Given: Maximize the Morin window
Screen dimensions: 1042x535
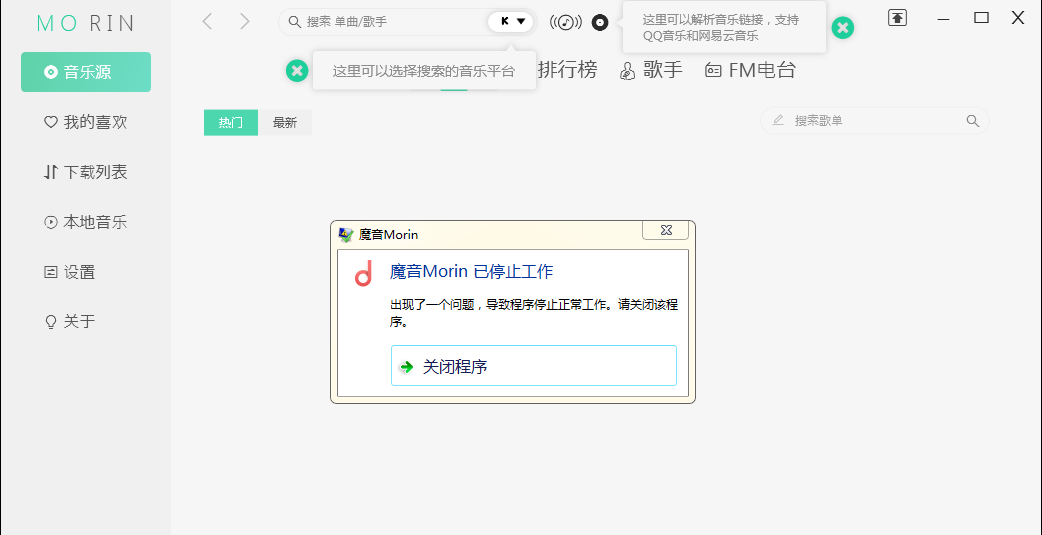Looking at the screenshot, I should (x=982, y=18).
